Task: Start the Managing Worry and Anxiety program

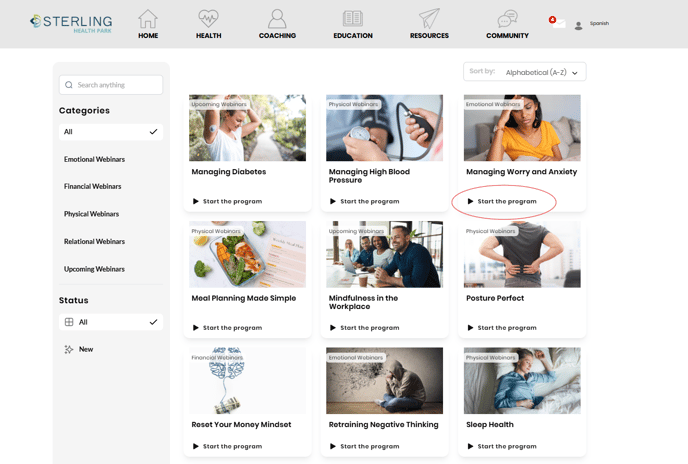Action: [x=506, y=201]
